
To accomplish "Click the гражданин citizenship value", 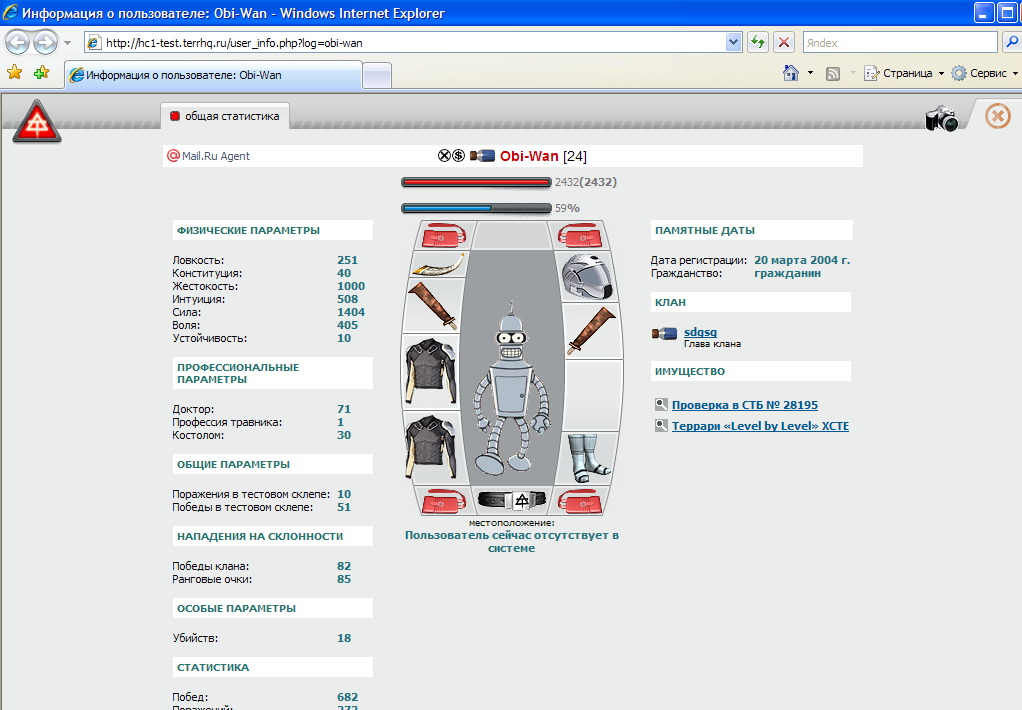I will [787, 273].
